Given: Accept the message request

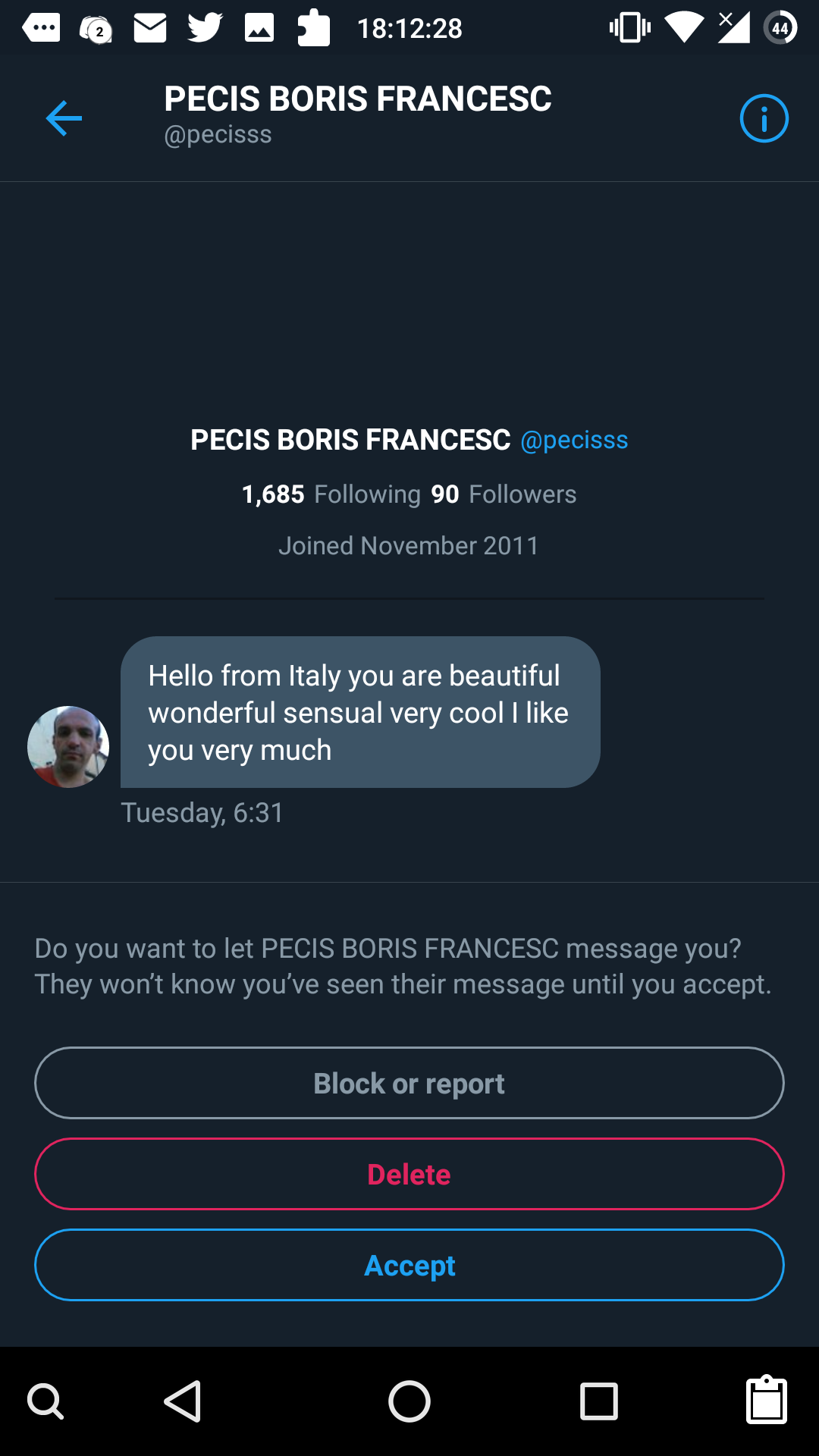Looking at the screenshot, I should [x=409, y=1265].
